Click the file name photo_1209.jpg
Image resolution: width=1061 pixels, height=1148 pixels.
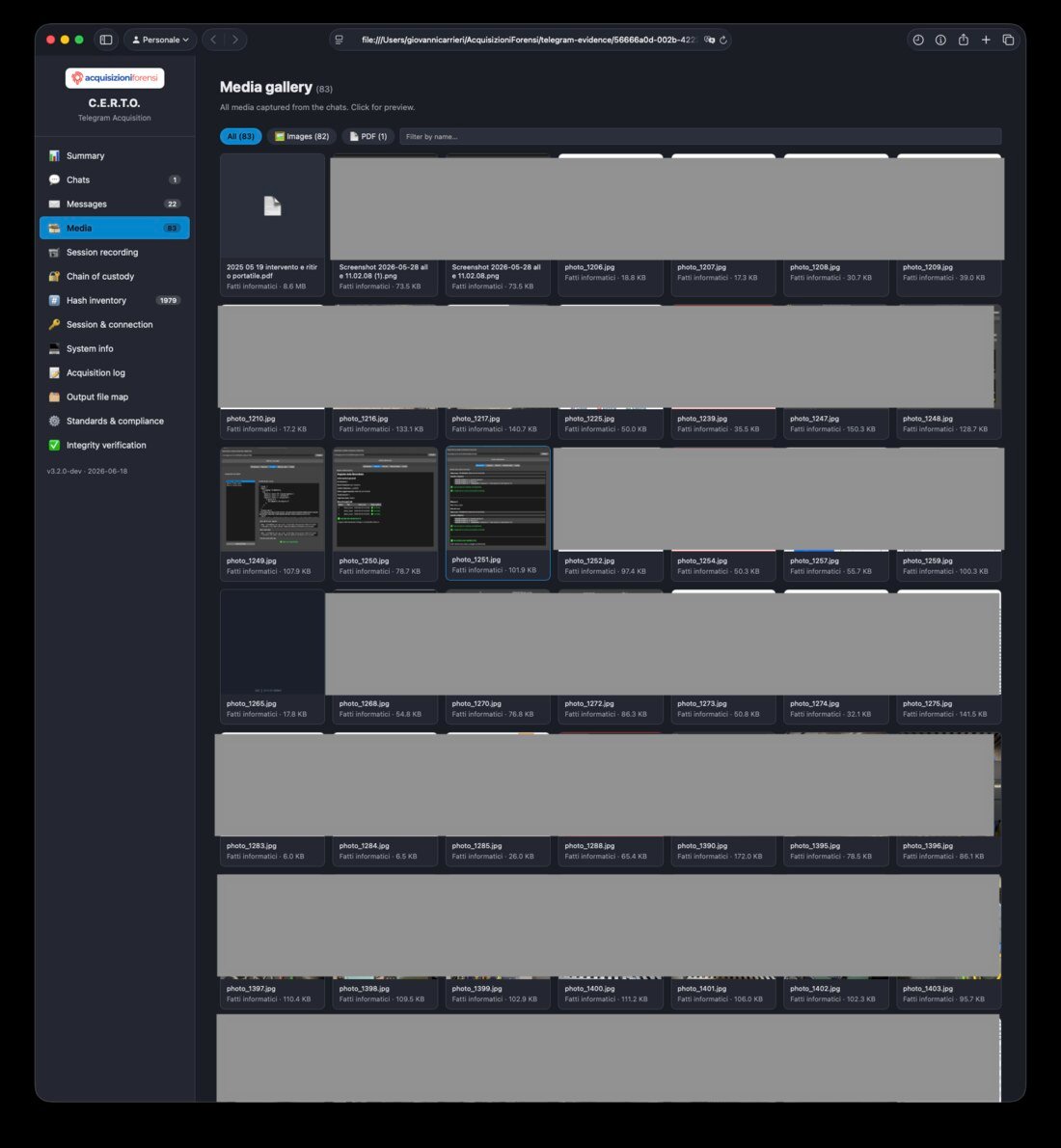(x=928, y=267)
